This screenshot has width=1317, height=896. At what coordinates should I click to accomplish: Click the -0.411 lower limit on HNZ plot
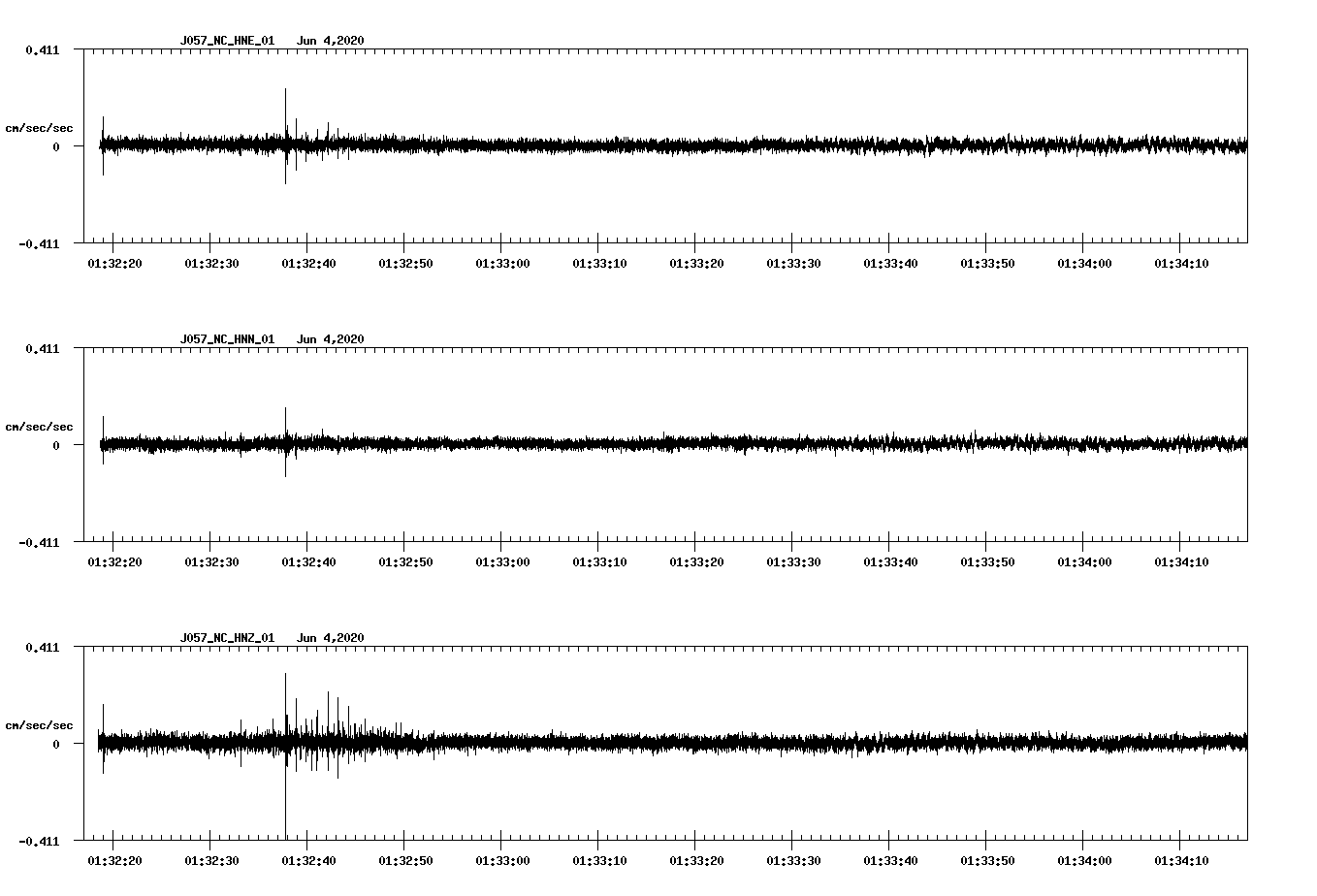click(x=39, y=842)
